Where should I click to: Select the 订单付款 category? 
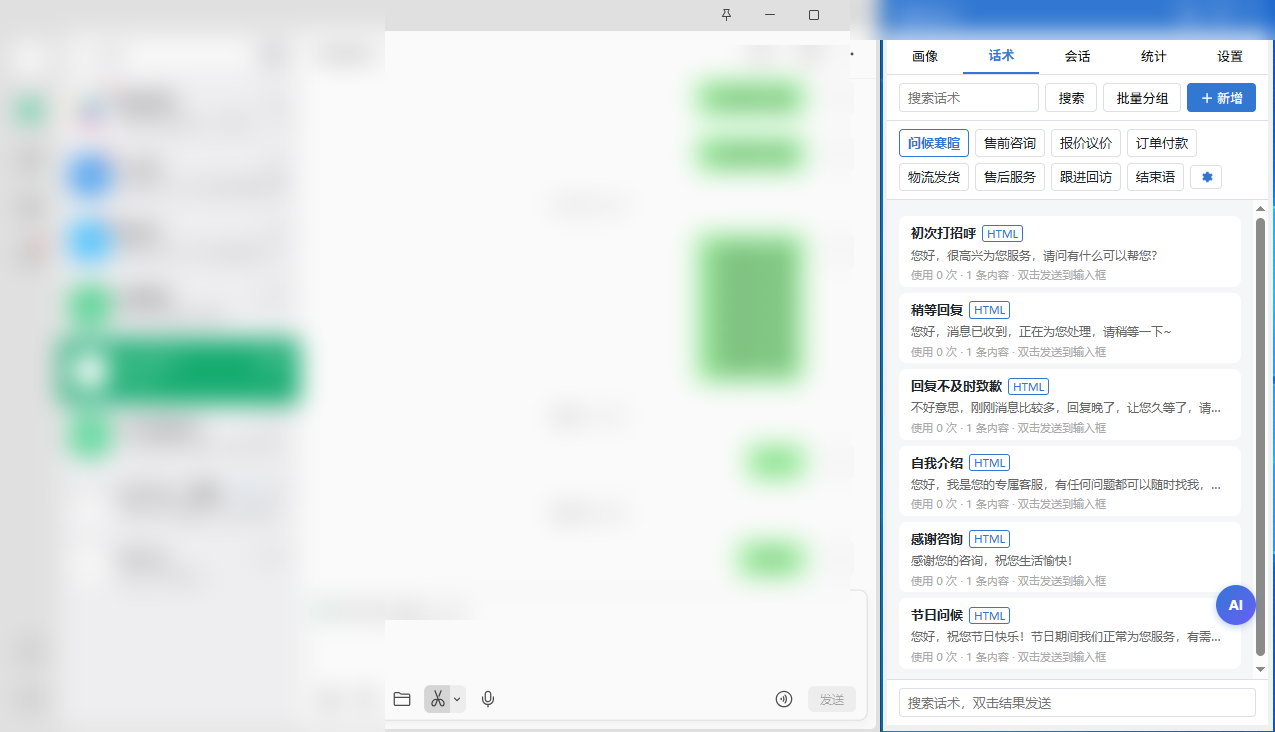click(x=1162, y=143)
